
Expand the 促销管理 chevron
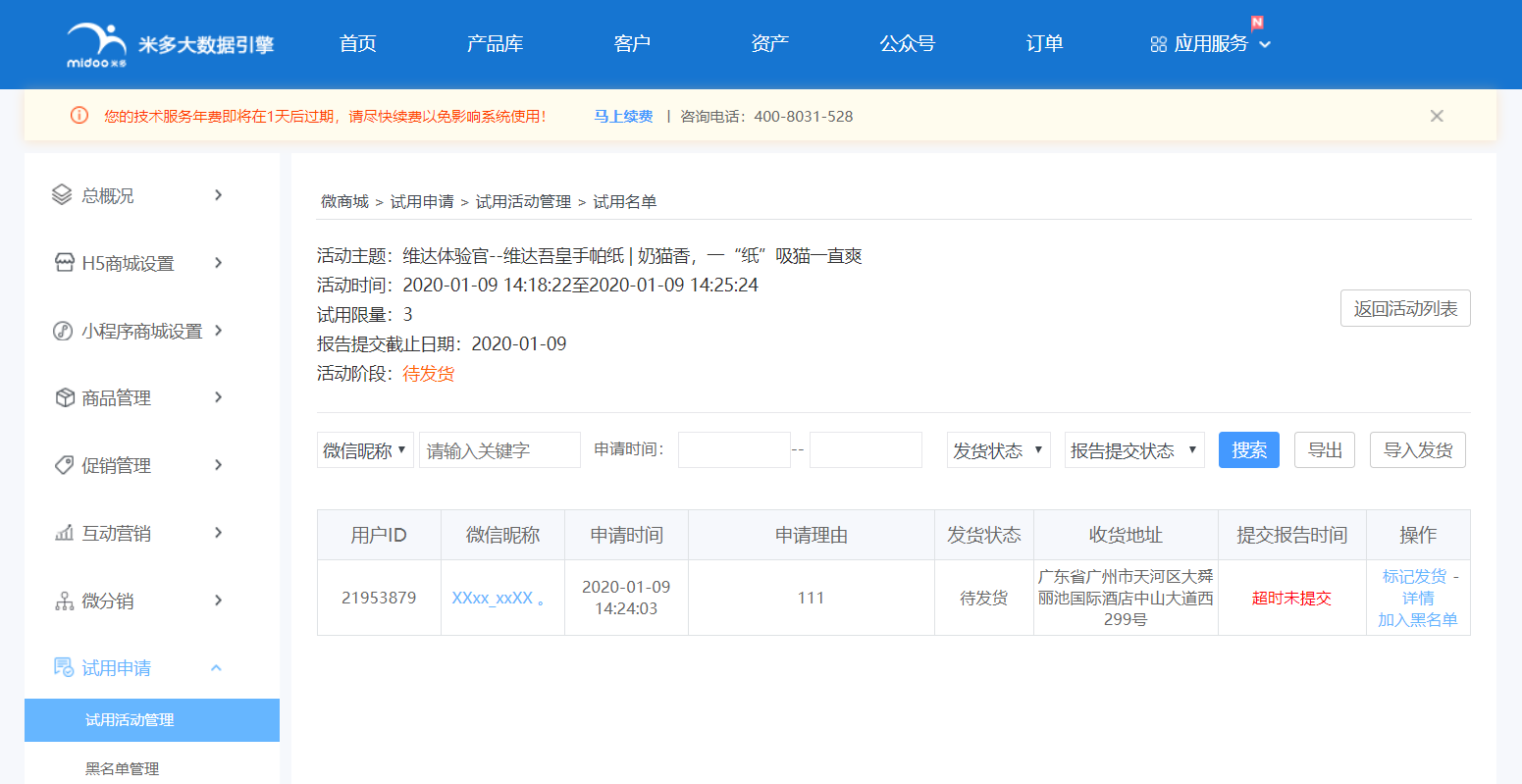tap(218, 465)
